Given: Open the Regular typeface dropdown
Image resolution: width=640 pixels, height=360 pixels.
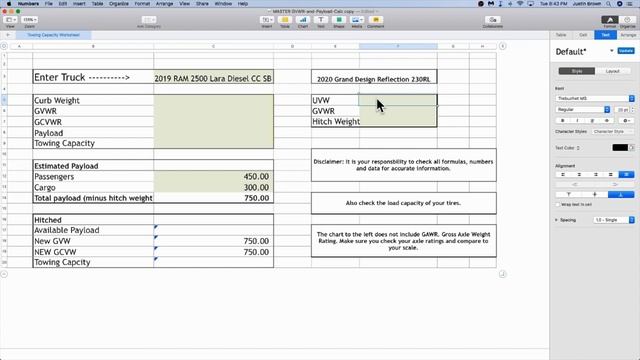Looking at the screenshot, I should (583, 109).
